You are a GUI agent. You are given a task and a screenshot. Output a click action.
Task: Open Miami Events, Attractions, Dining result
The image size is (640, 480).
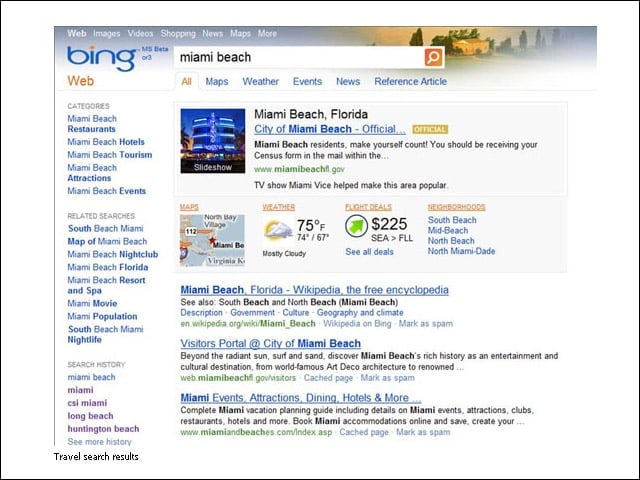tap(301, 398)
